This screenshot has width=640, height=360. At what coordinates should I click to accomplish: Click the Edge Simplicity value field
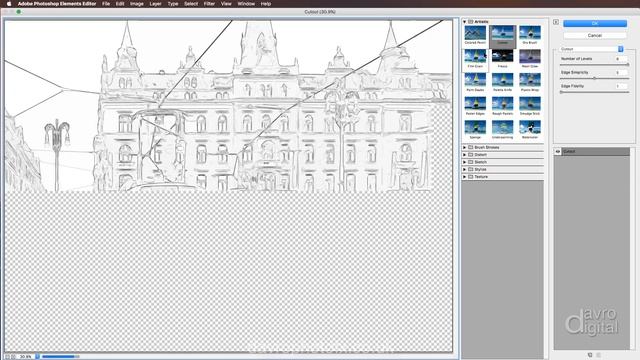click(621, 73)
